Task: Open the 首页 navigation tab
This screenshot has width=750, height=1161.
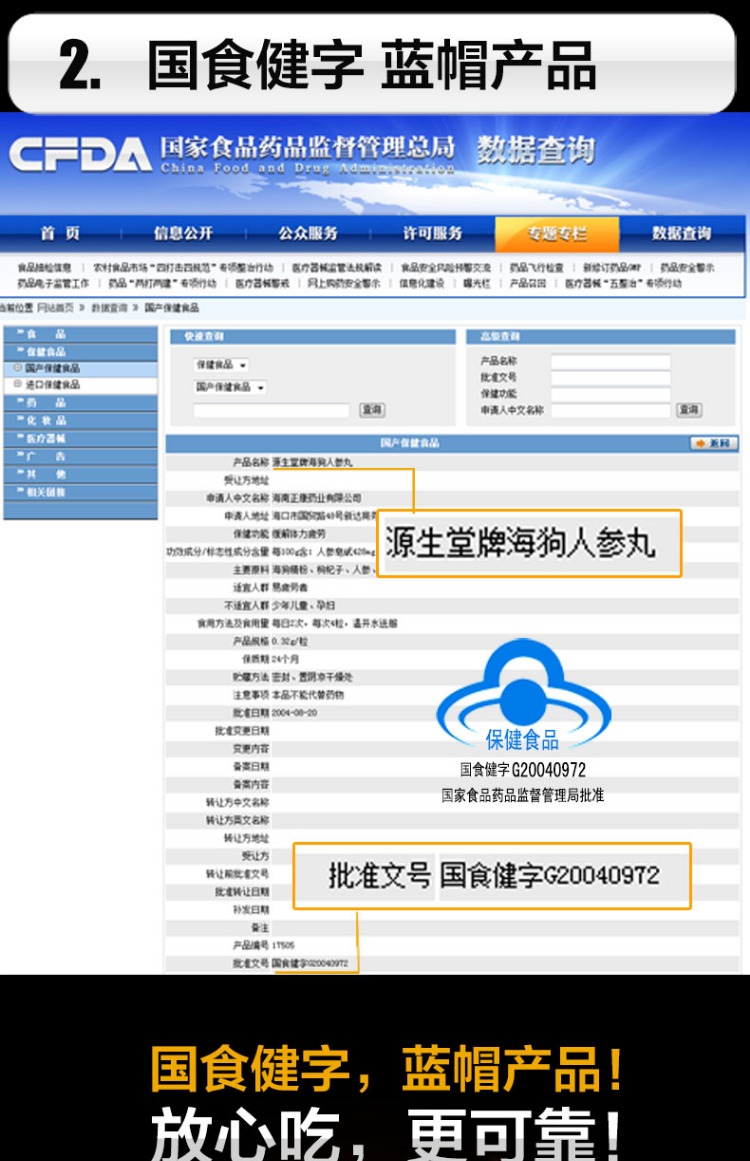Action: (60, 233)
